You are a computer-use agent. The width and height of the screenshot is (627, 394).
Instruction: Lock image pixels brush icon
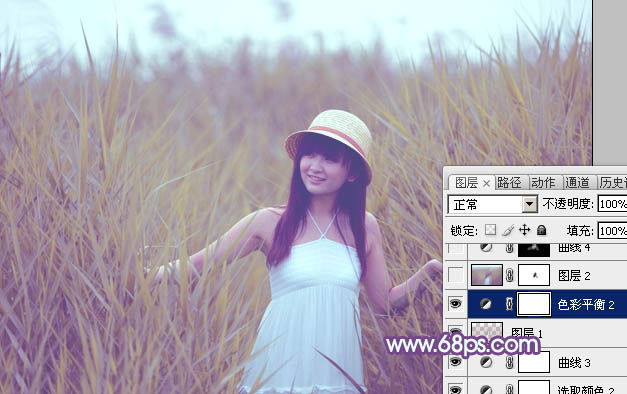click(x=508, y=230)
